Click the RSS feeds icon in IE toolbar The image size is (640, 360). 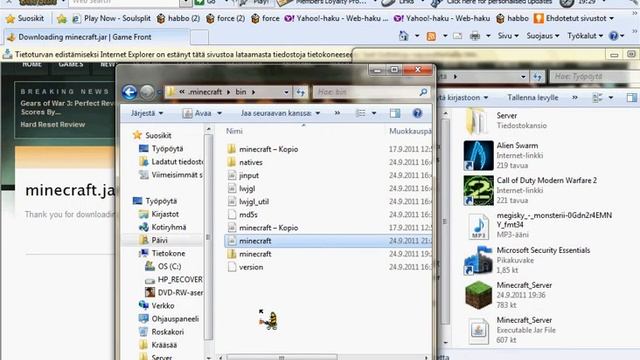click(x=431, y=36)
